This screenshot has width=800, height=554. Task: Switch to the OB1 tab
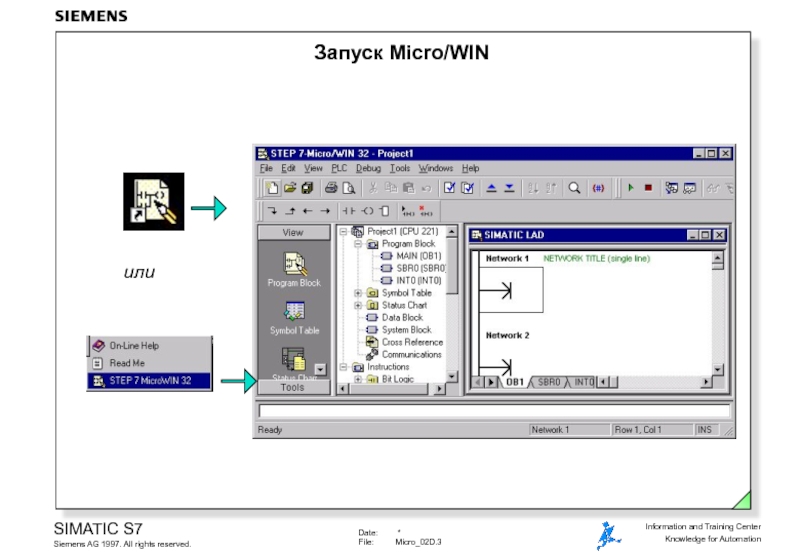(514, 382)
